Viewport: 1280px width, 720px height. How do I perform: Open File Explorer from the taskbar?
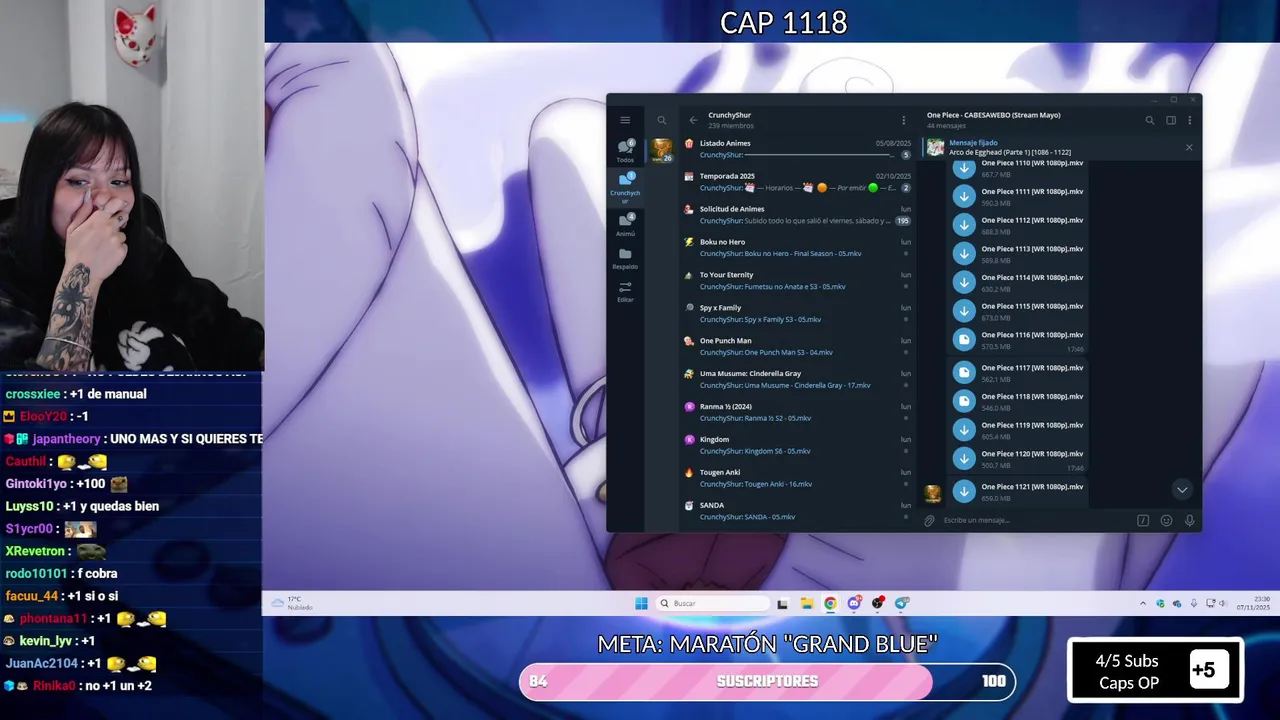click(806, 603)
